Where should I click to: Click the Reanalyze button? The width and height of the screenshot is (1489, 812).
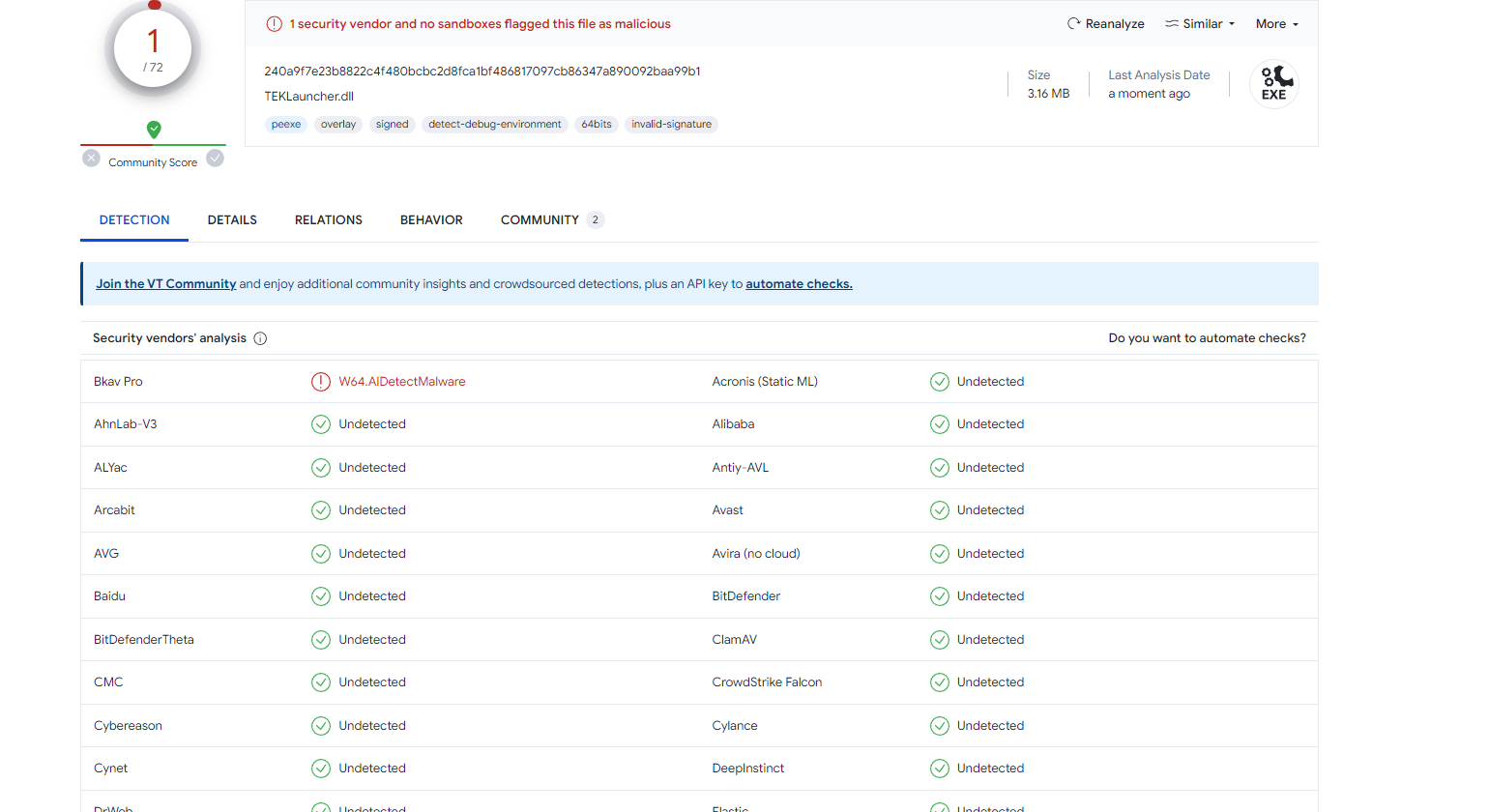(x=1105, y=24)
